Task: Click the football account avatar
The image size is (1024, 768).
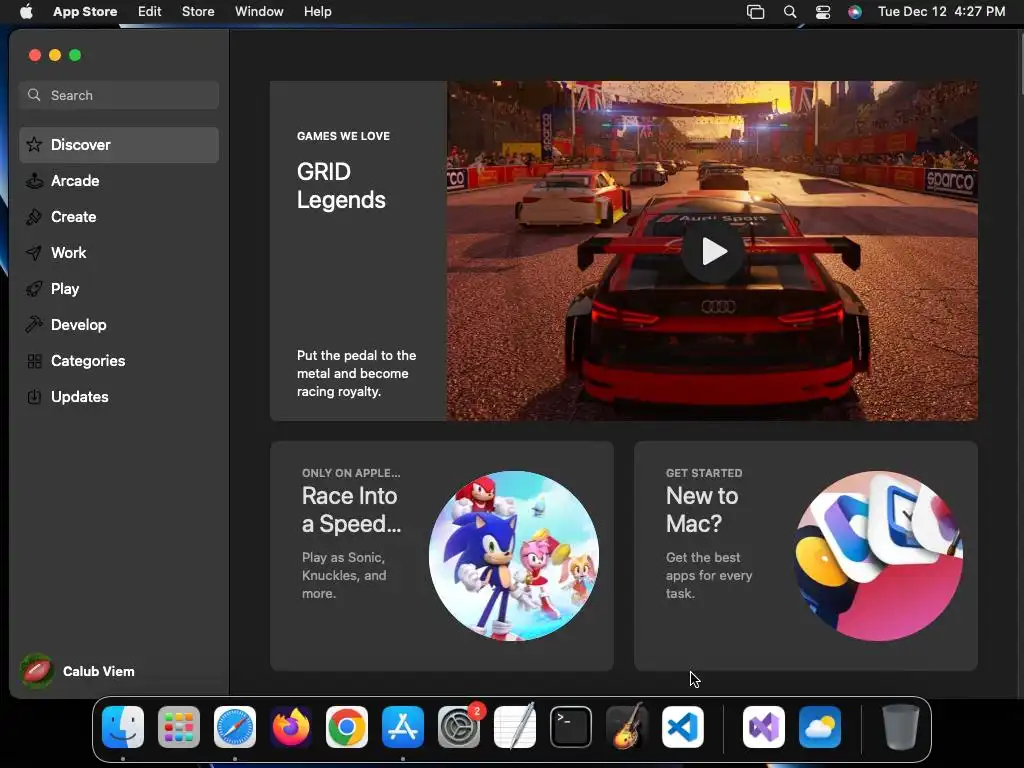Action: tap(37, 671)
